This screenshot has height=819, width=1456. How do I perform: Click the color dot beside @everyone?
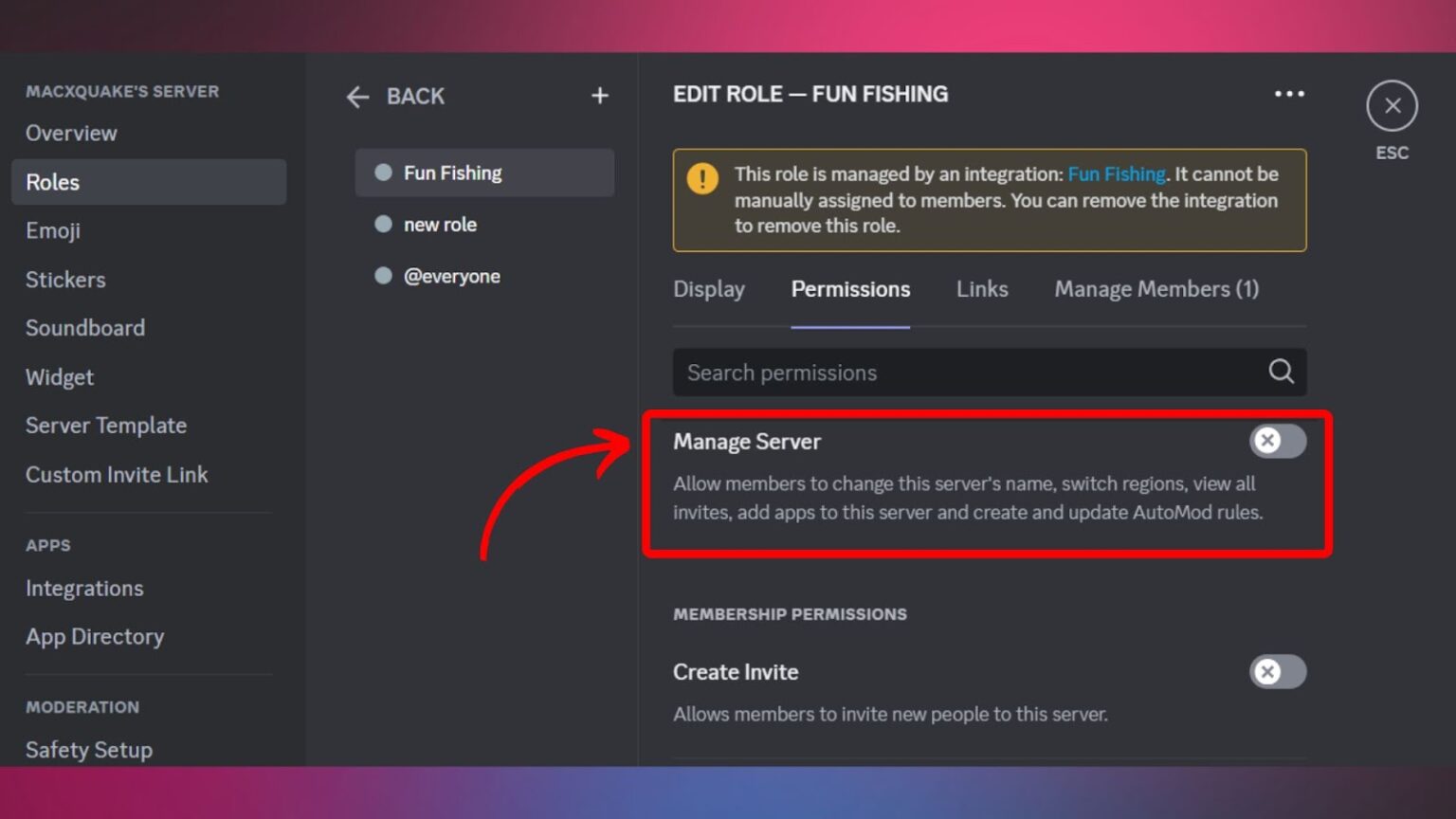(x=383, y=276)
